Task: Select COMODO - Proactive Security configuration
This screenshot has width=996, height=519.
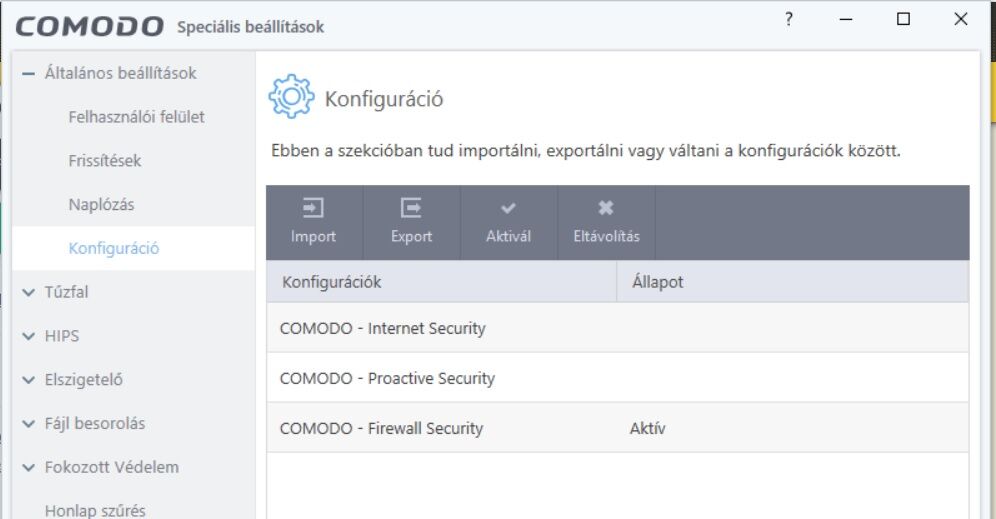Action: (x=617, y=378)
